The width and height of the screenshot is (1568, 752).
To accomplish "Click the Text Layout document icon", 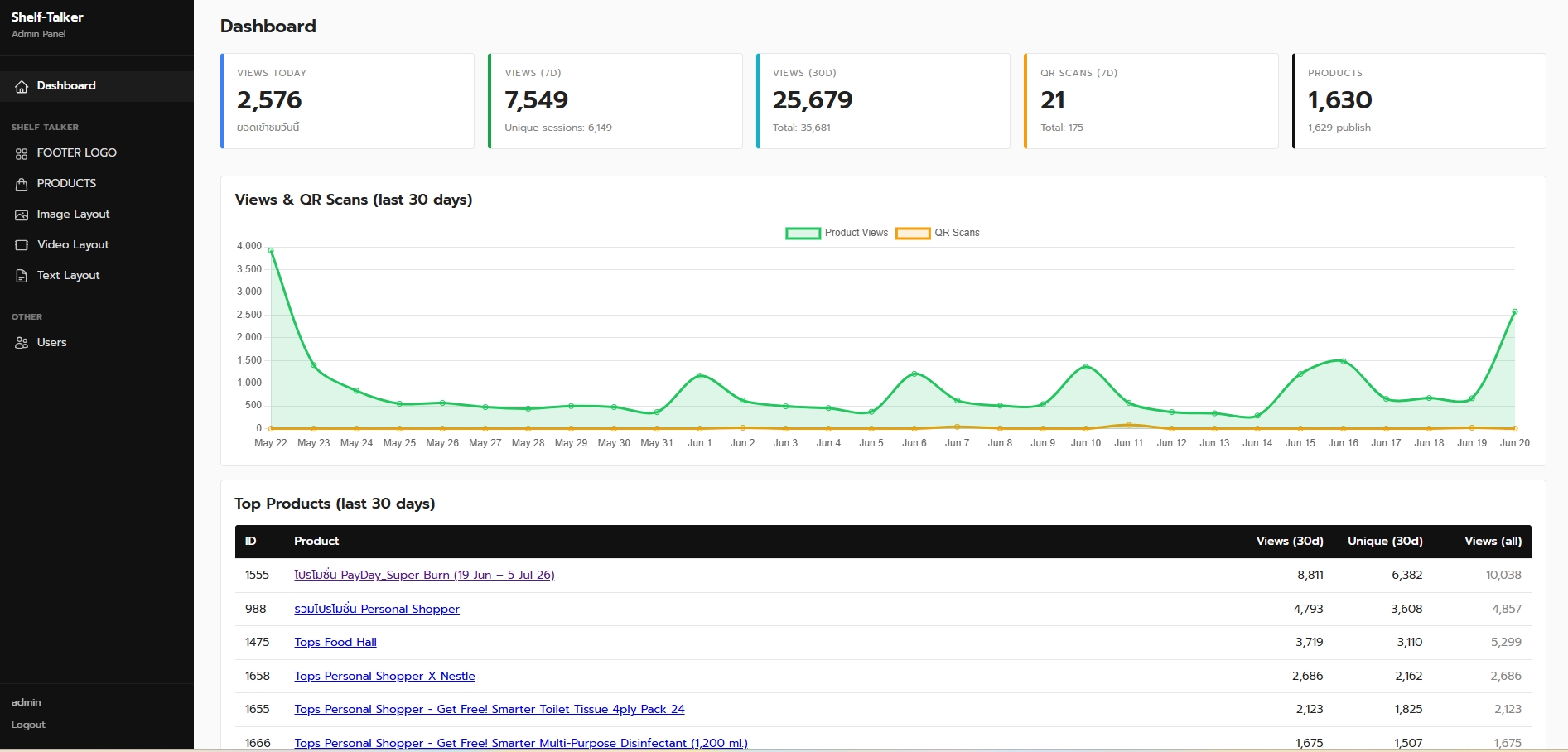I will point(22,276).
